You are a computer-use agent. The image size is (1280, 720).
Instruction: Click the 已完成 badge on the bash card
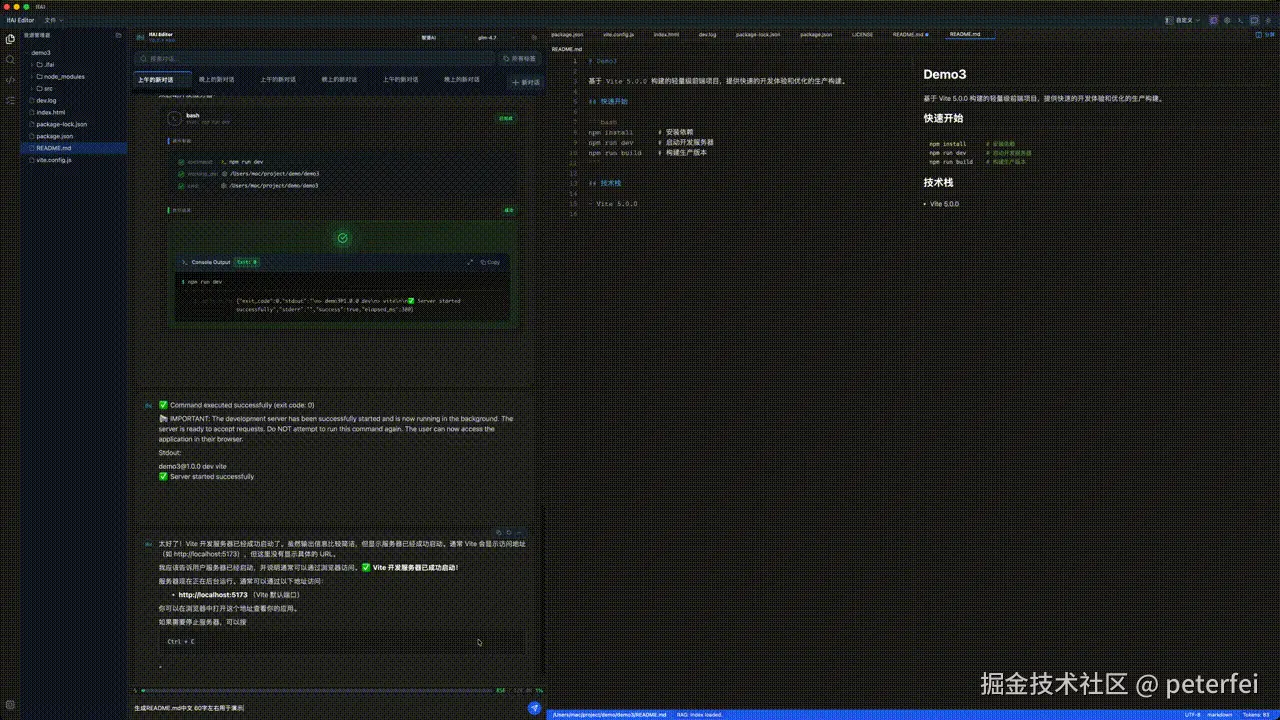coord(506,118)
